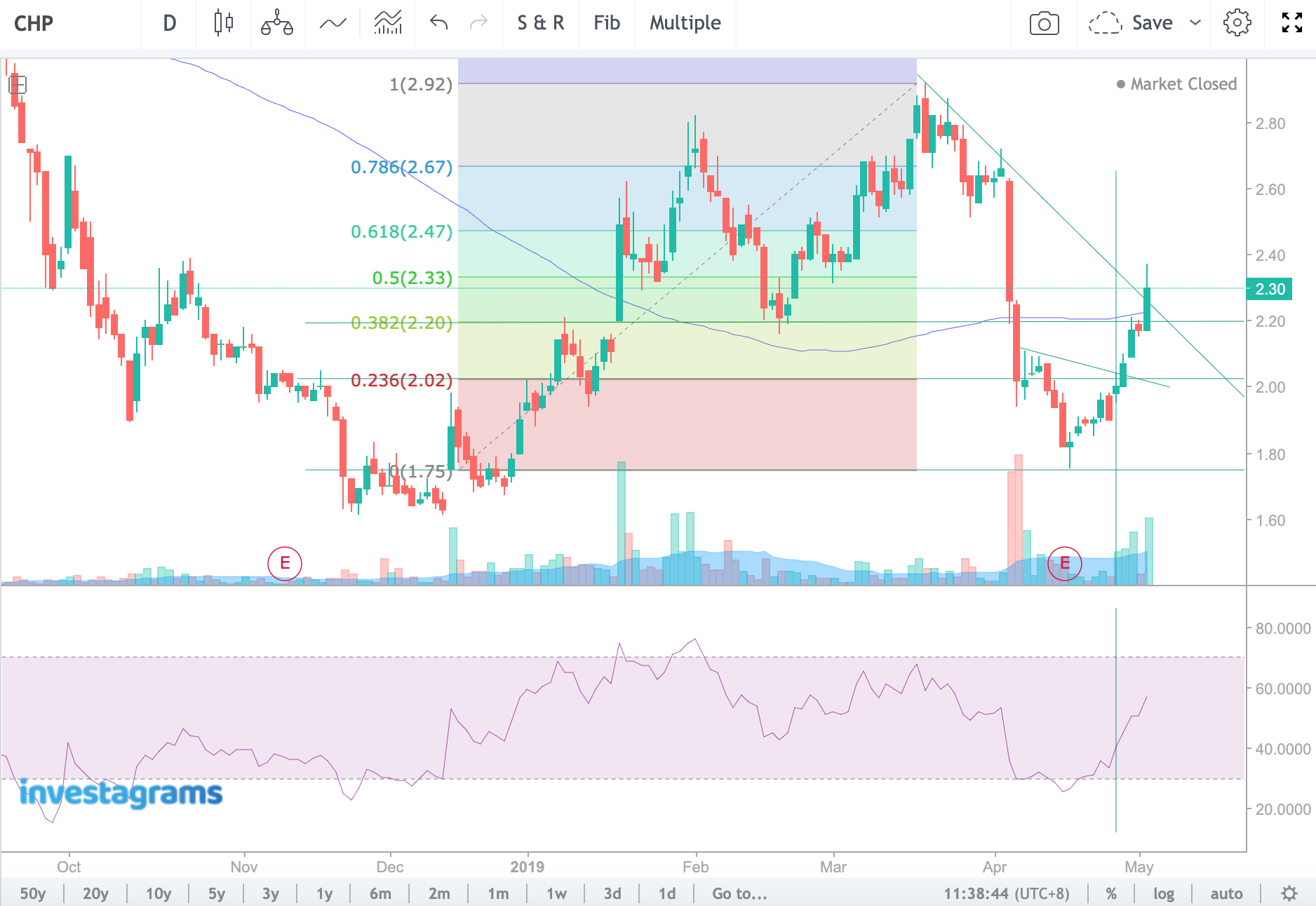
Task: Select the 3d time range
Action: click(612, 893)
